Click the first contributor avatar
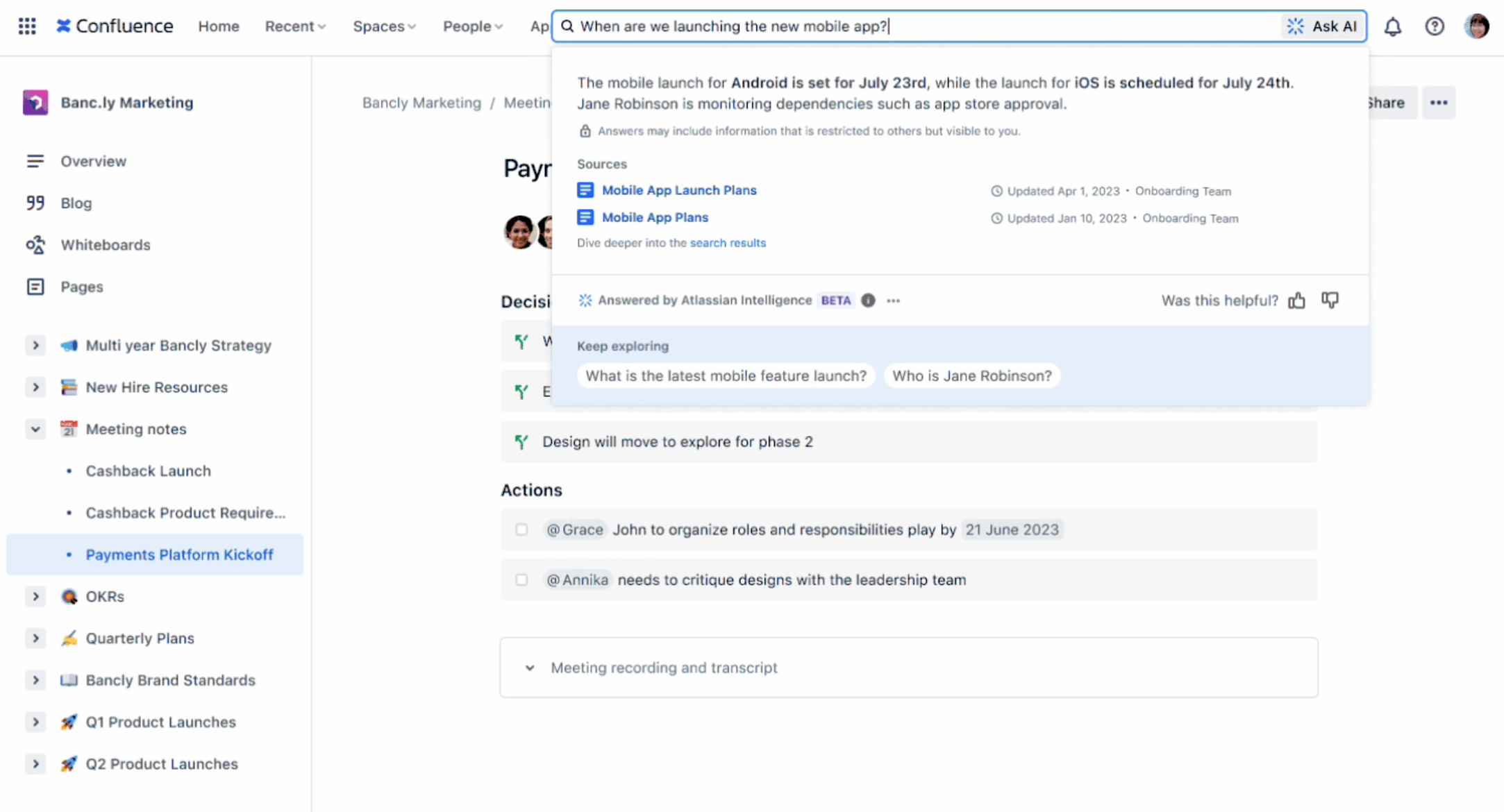Viewport: 1504px width, 812px height. pyautogui.click(x=519, y=231)
